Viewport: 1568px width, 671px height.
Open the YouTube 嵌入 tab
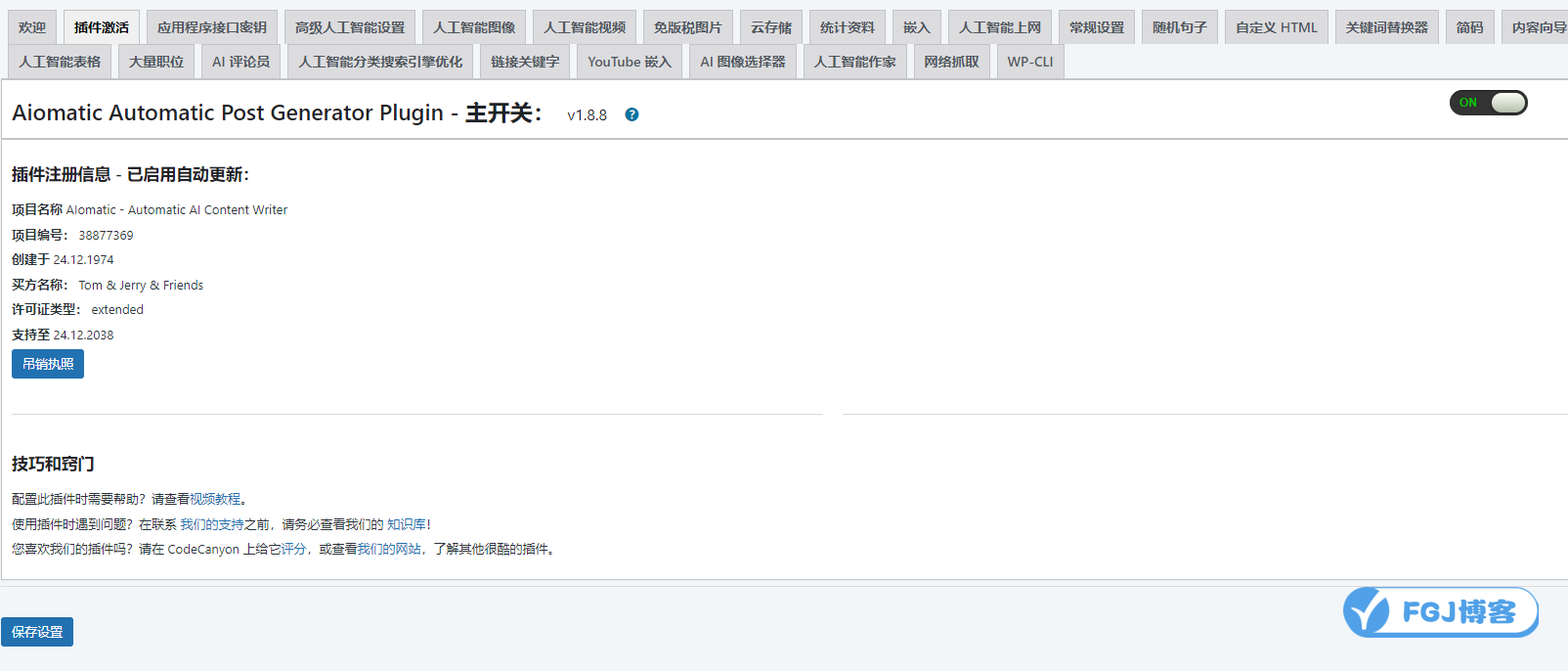630,62
